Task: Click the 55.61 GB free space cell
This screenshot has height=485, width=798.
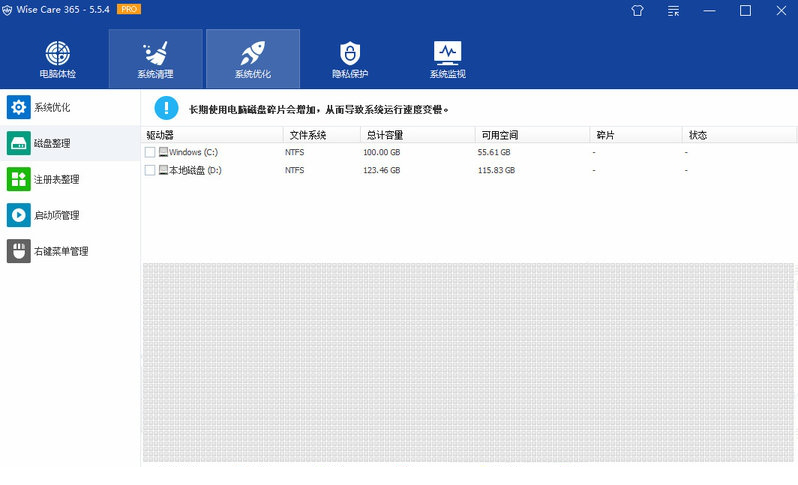Action: 494,152
